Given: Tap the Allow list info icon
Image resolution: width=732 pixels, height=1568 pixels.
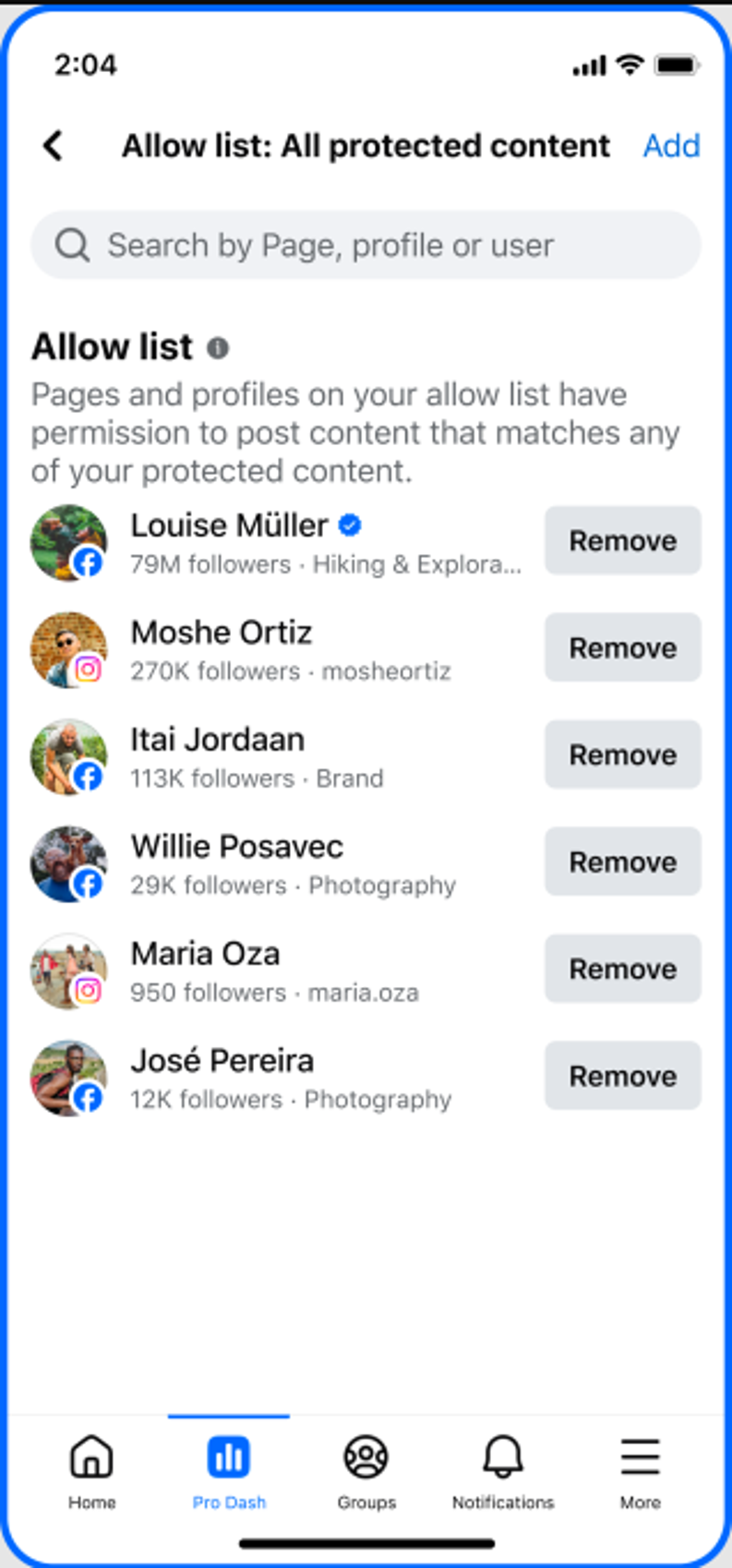Looking at the screenshot, I should click(218, 348).
